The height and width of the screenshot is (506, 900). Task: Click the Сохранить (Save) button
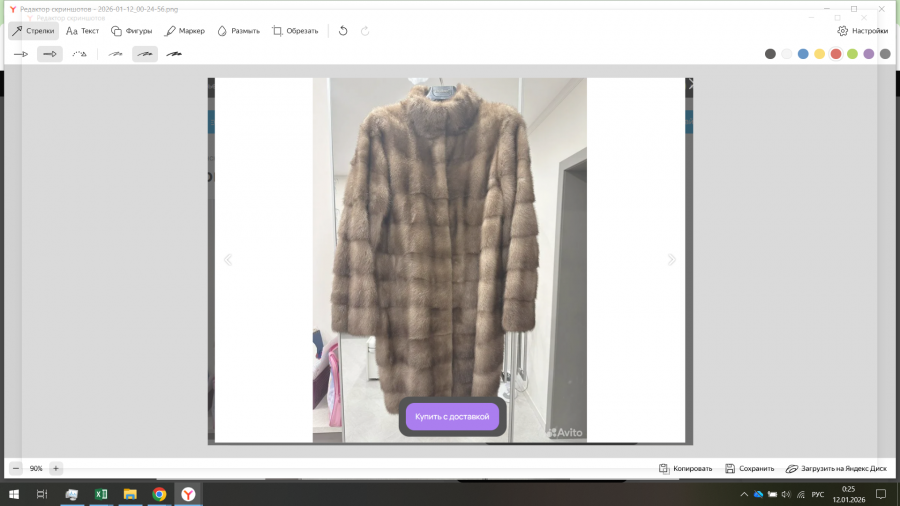750,468
